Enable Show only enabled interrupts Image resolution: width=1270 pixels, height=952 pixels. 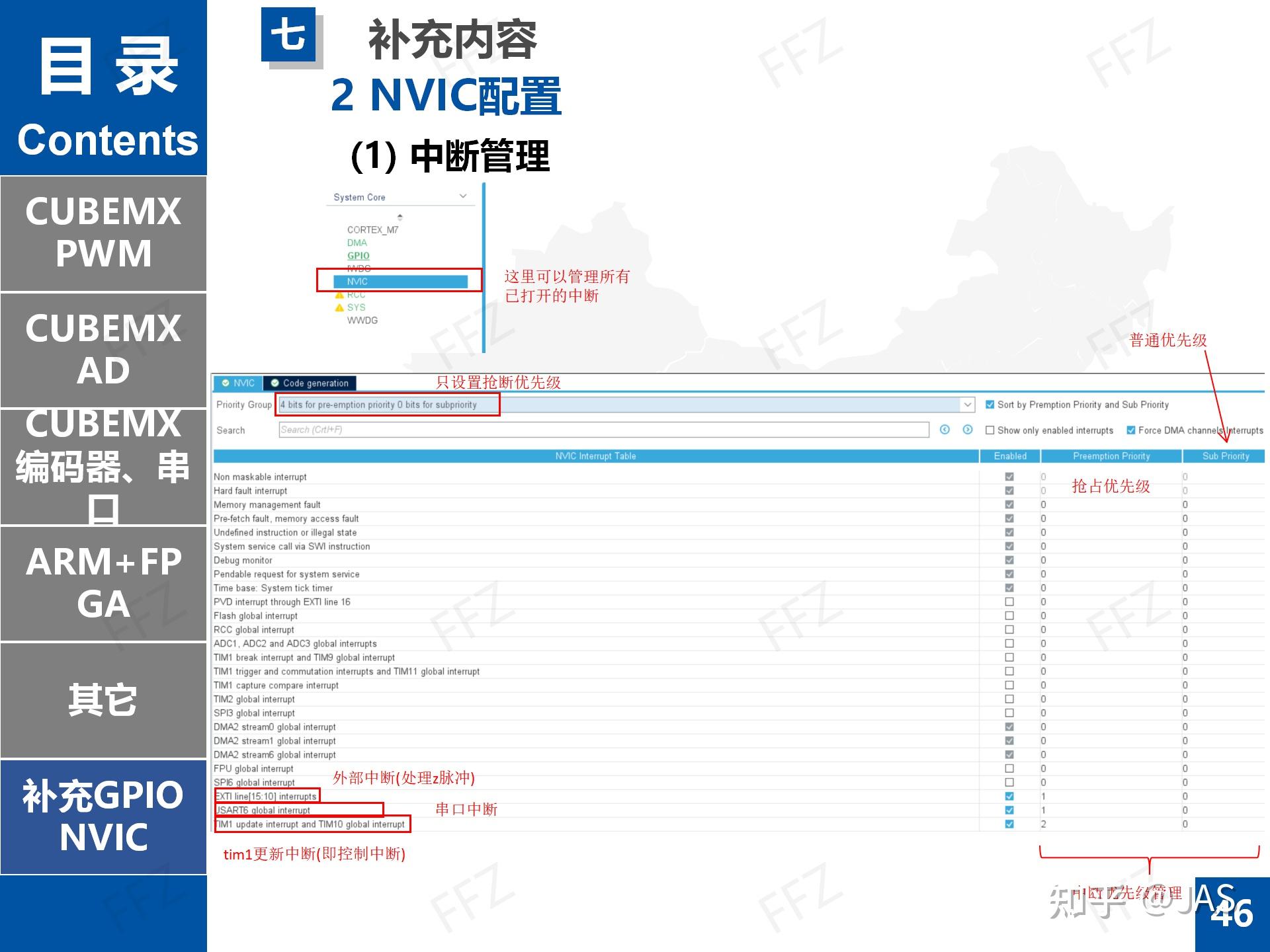(990, 430)
